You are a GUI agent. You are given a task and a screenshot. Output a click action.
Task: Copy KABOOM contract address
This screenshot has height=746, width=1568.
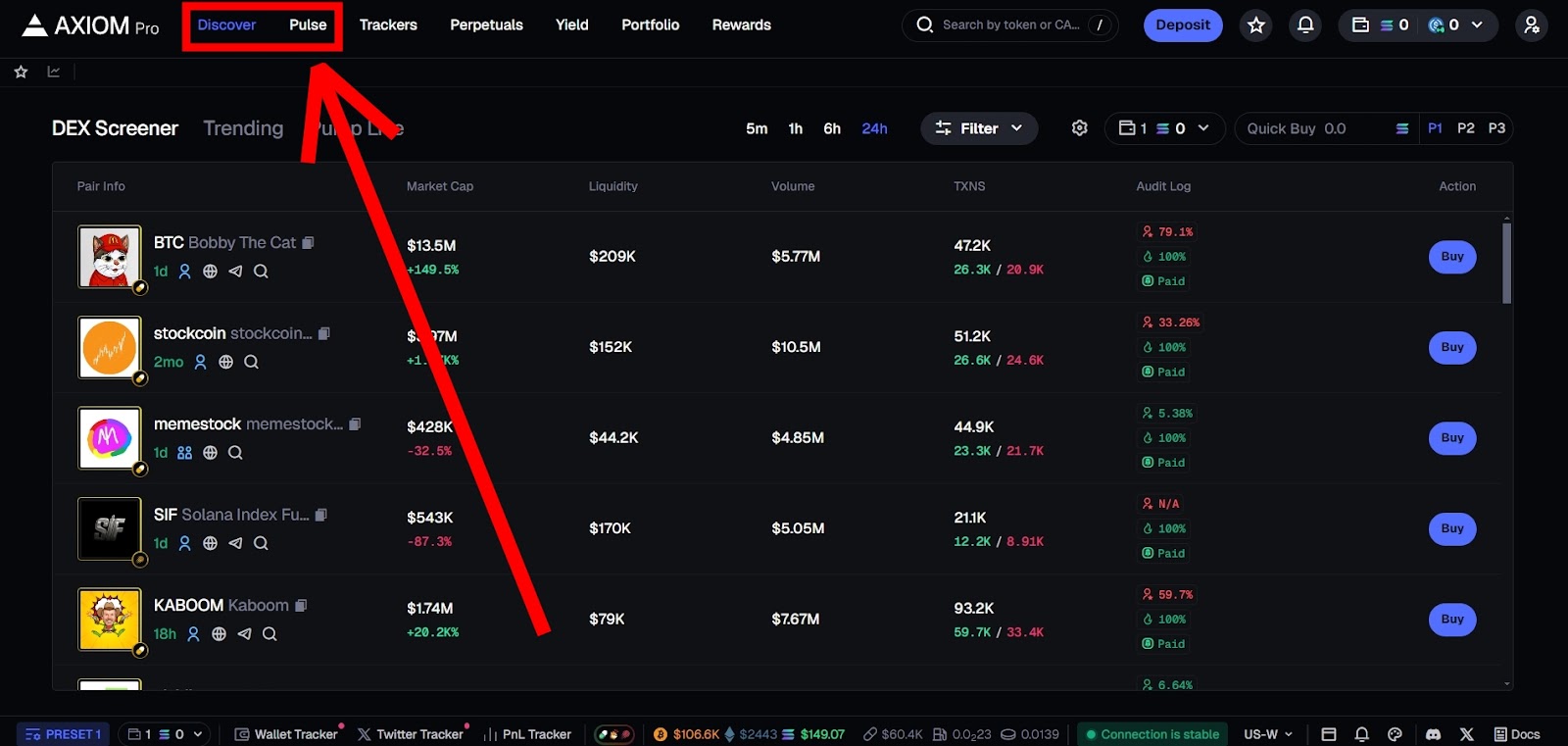coord(301,606)
